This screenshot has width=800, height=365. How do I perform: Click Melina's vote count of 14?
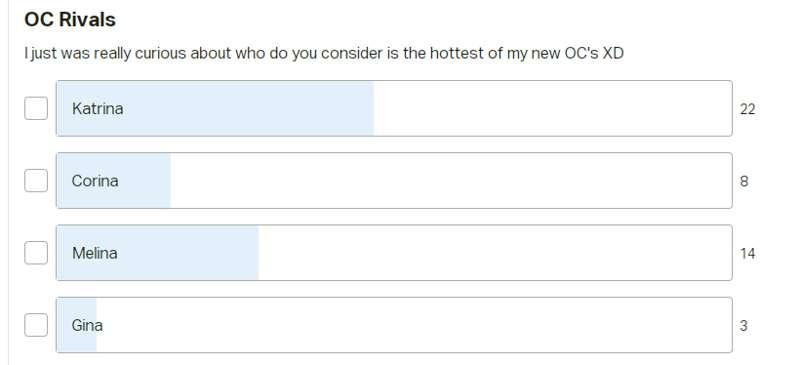pos(747,254)
